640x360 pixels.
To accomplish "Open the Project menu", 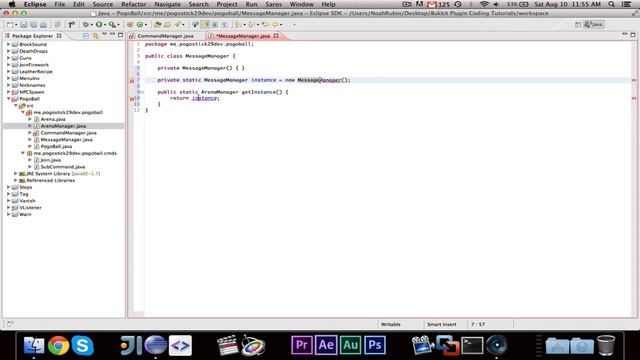I will [227, 4].
